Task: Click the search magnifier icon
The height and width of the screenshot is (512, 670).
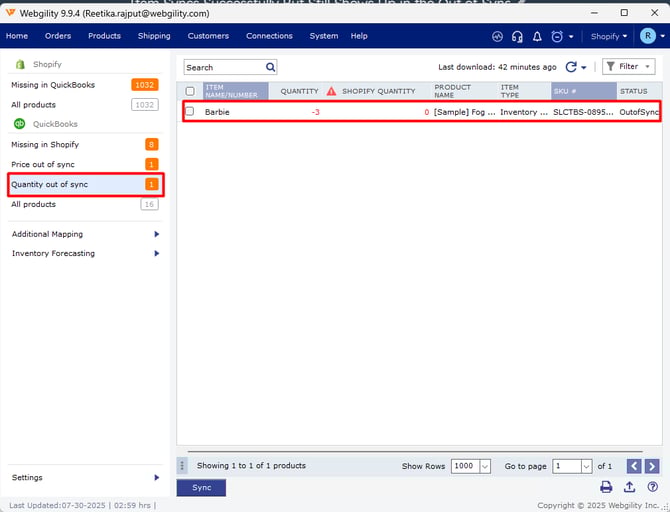Action: coord(271,67)
